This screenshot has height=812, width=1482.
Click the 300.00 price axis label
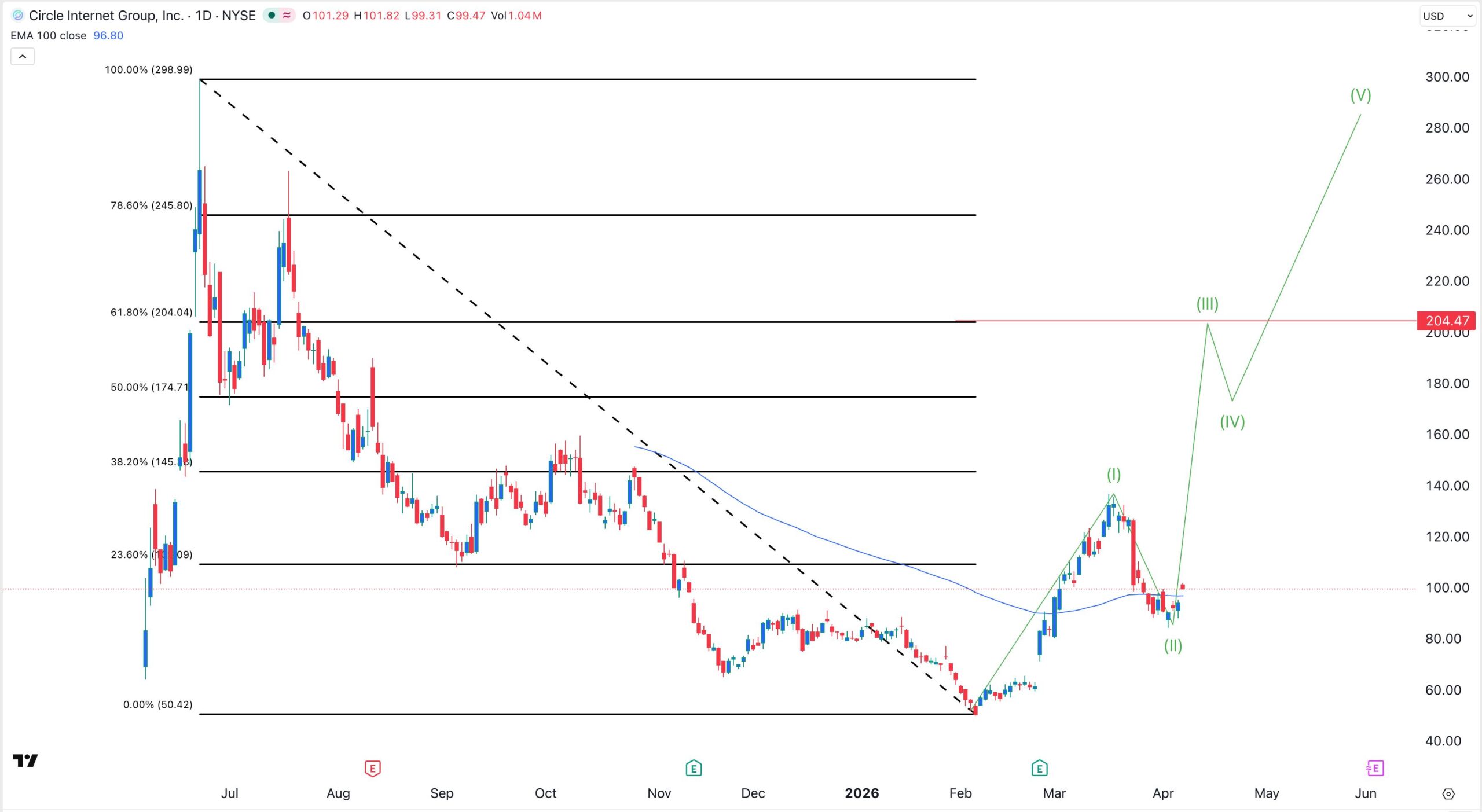[x=1447, y=77]
